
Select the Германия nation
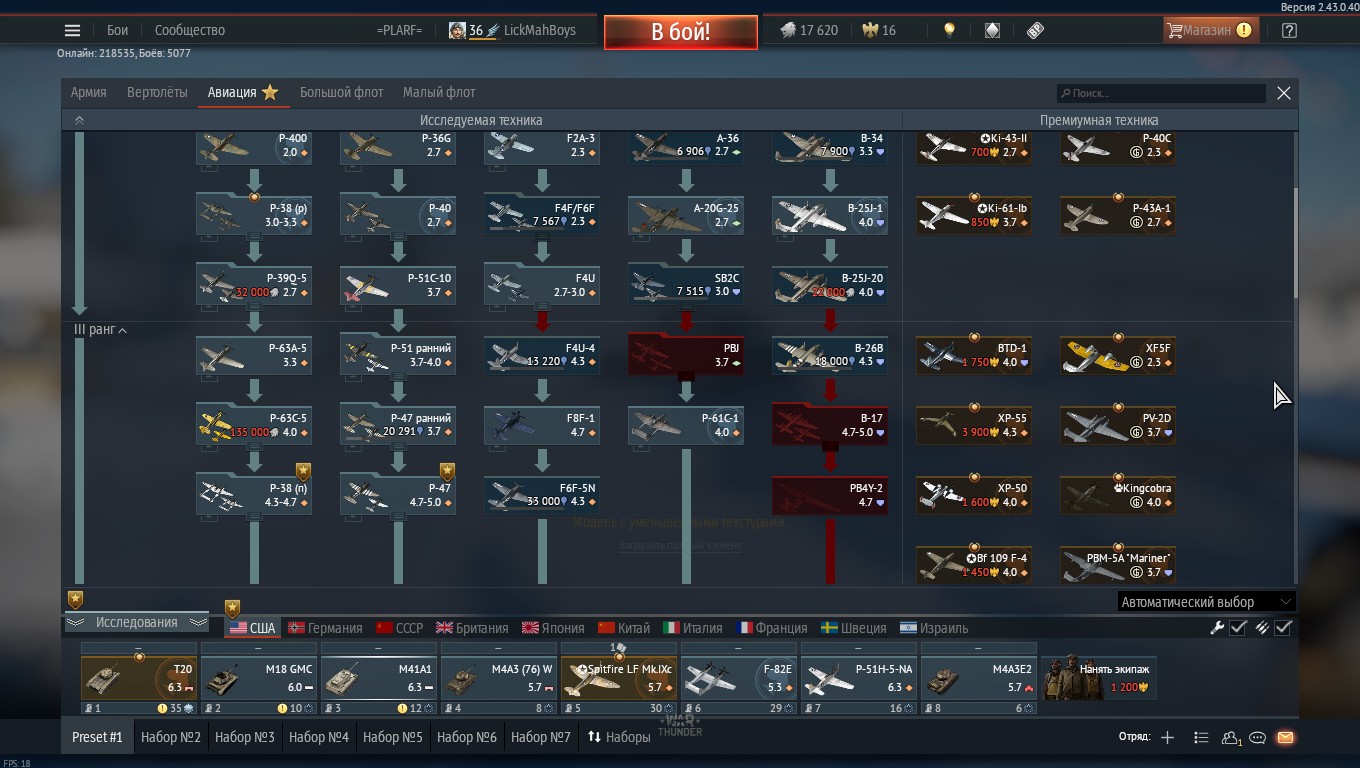click(325, 628)
